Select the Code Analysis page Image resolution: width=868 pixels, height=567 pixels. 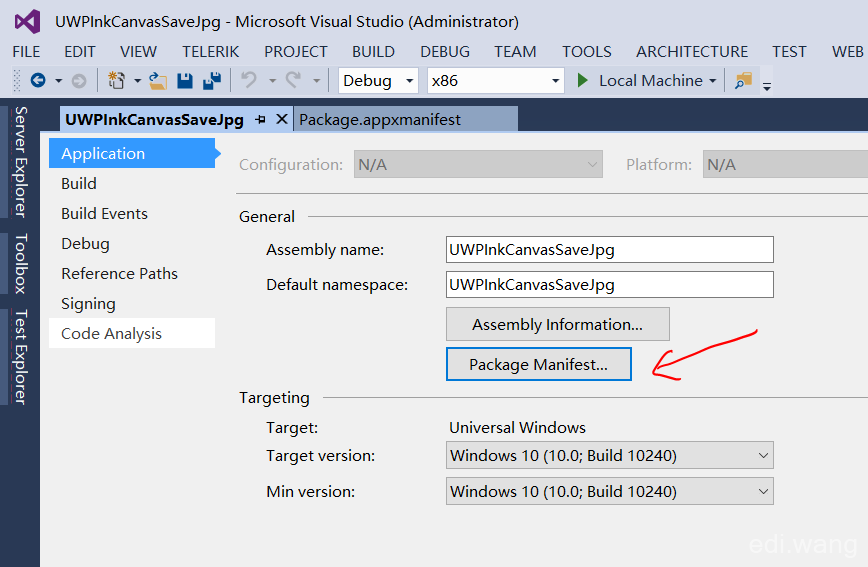click(x=132, y=333)
